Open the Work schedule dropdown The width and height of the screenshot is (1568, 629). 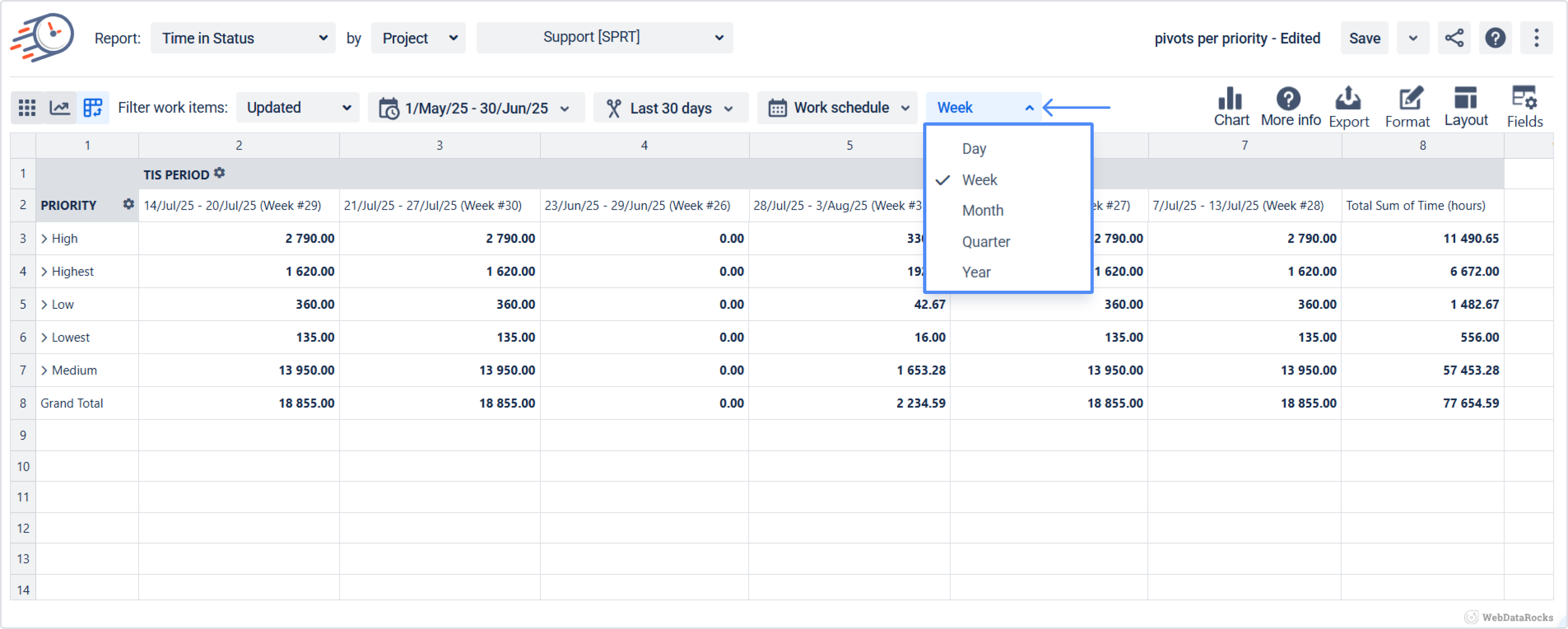[838, 108]
